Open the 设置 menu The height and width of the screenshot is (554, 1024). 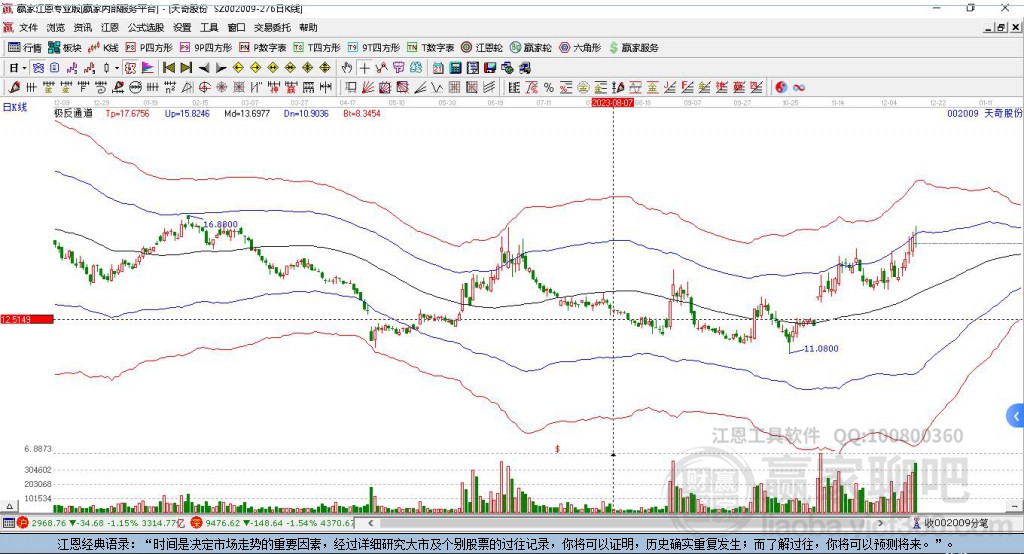182,27
